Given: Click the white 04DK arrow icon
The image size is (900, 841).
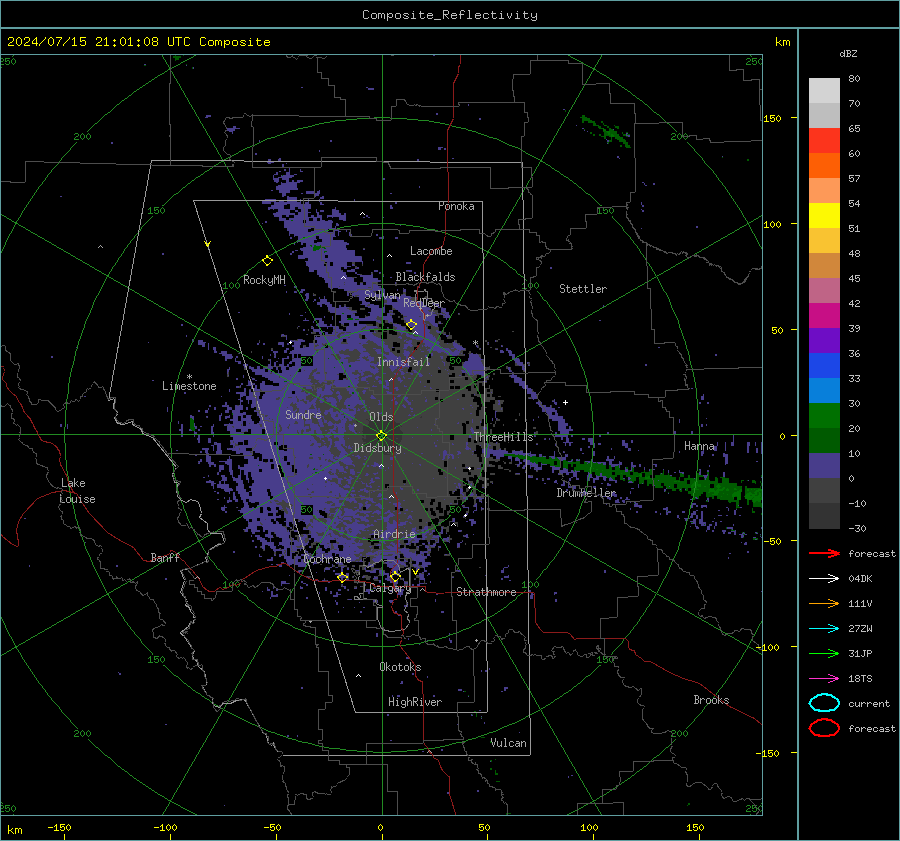Looking at the screenshot, I should (824, 579).
